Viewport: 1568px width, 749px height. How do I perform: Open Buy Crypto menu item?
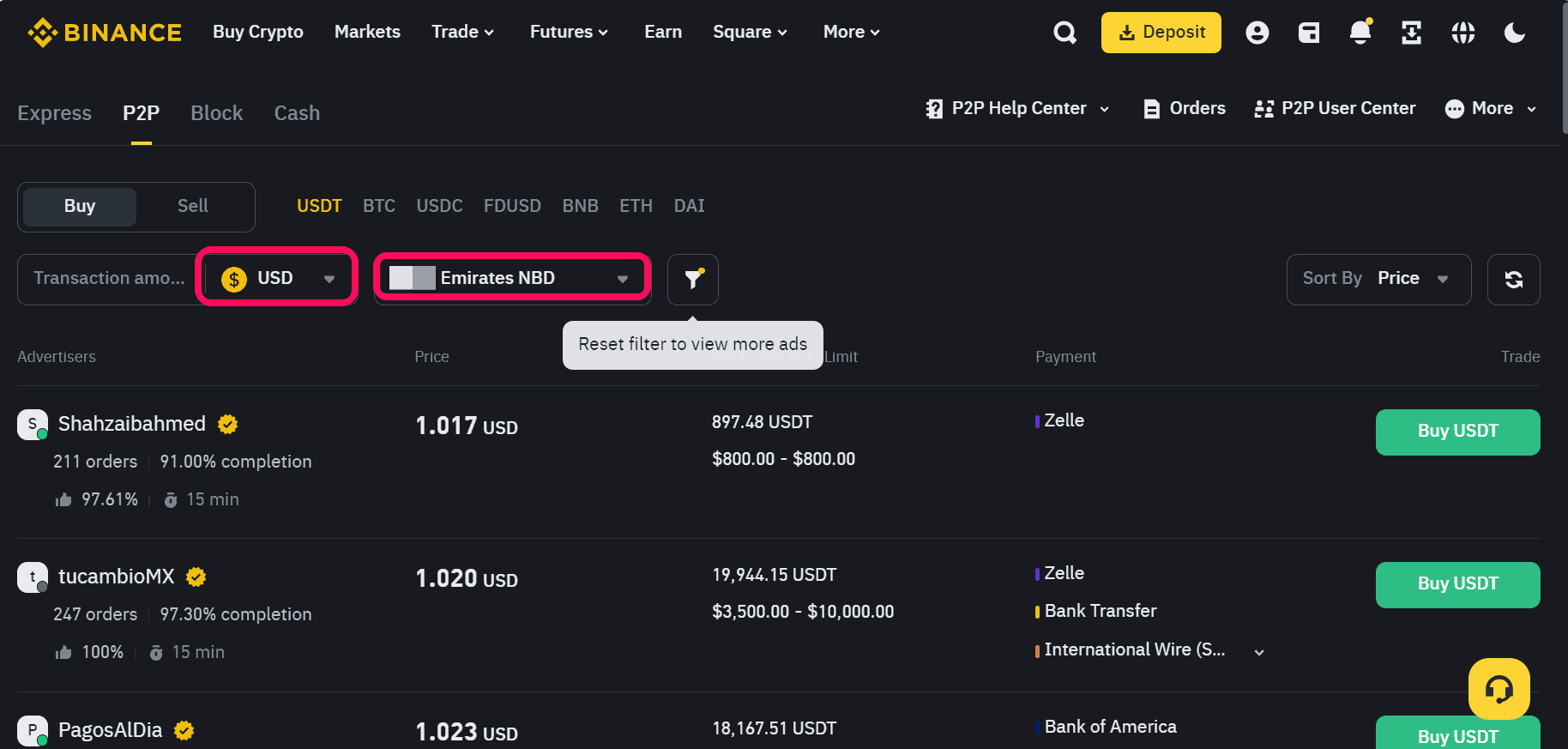pos(258,32)
